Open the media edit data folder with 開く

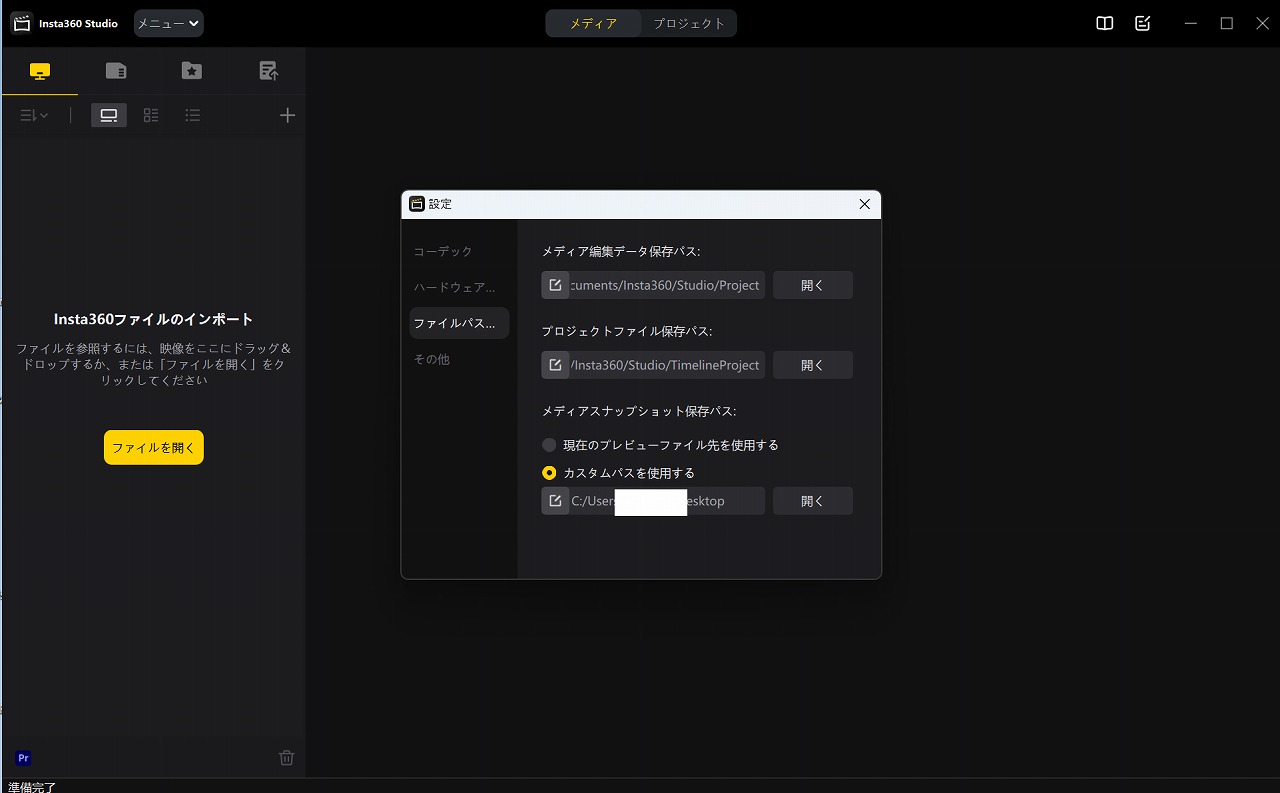(x=813, y=285)
